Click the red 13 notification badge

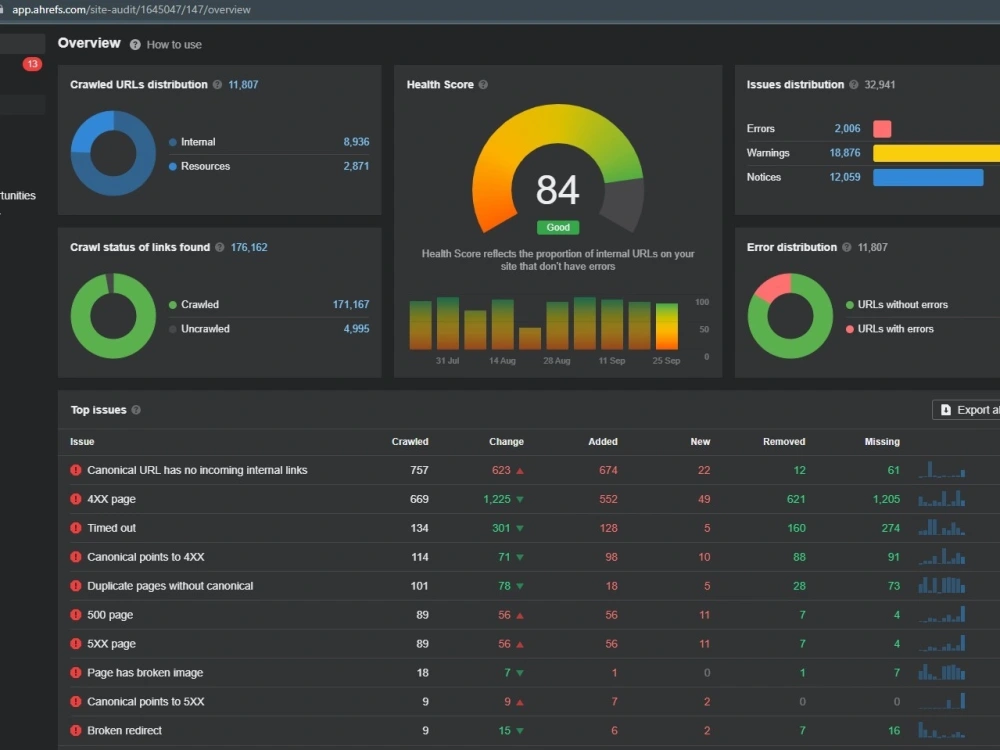click(33, 64)
